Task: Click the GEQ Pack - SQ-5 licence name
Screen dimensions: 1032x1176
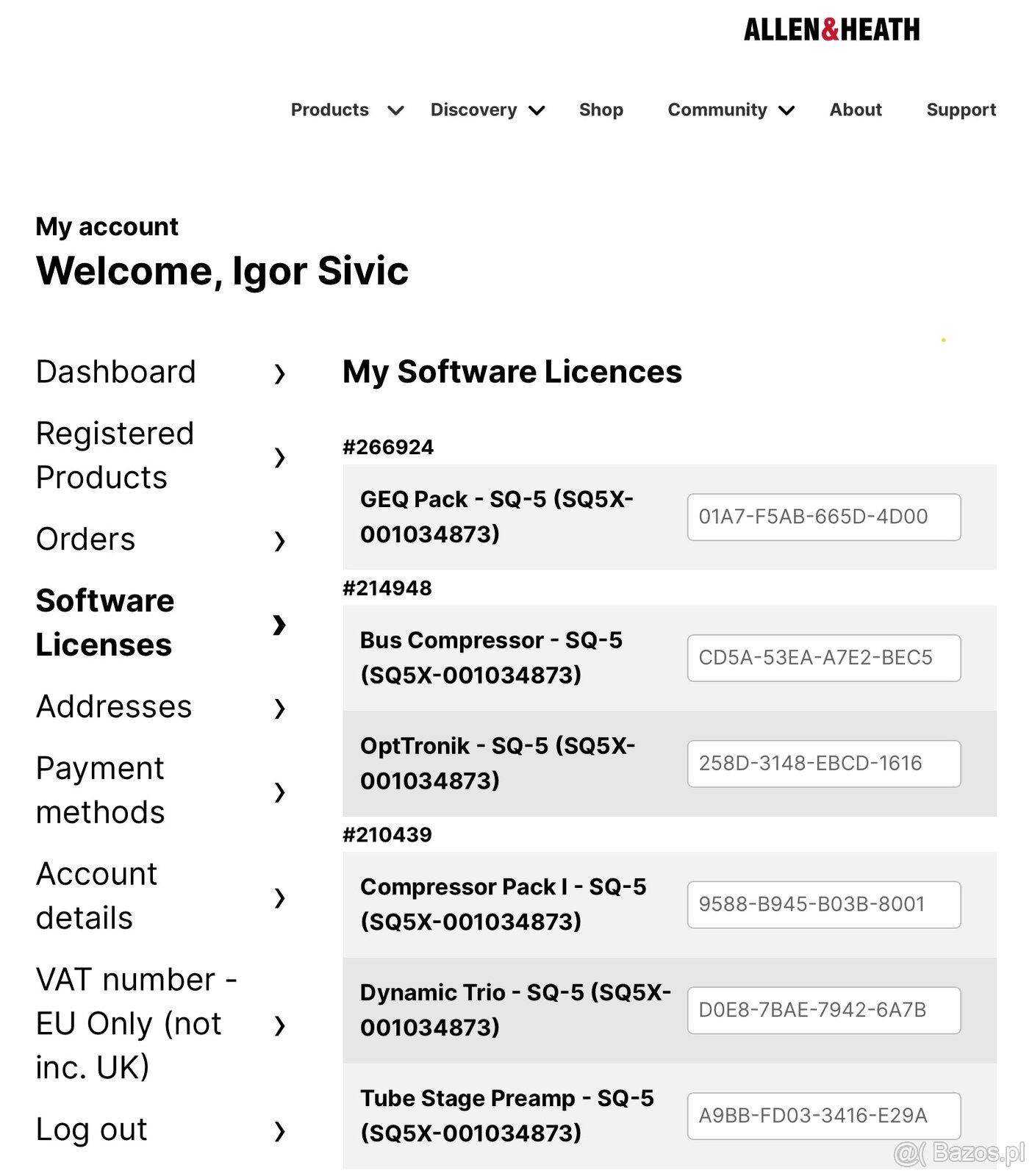Action: [497, 517]
